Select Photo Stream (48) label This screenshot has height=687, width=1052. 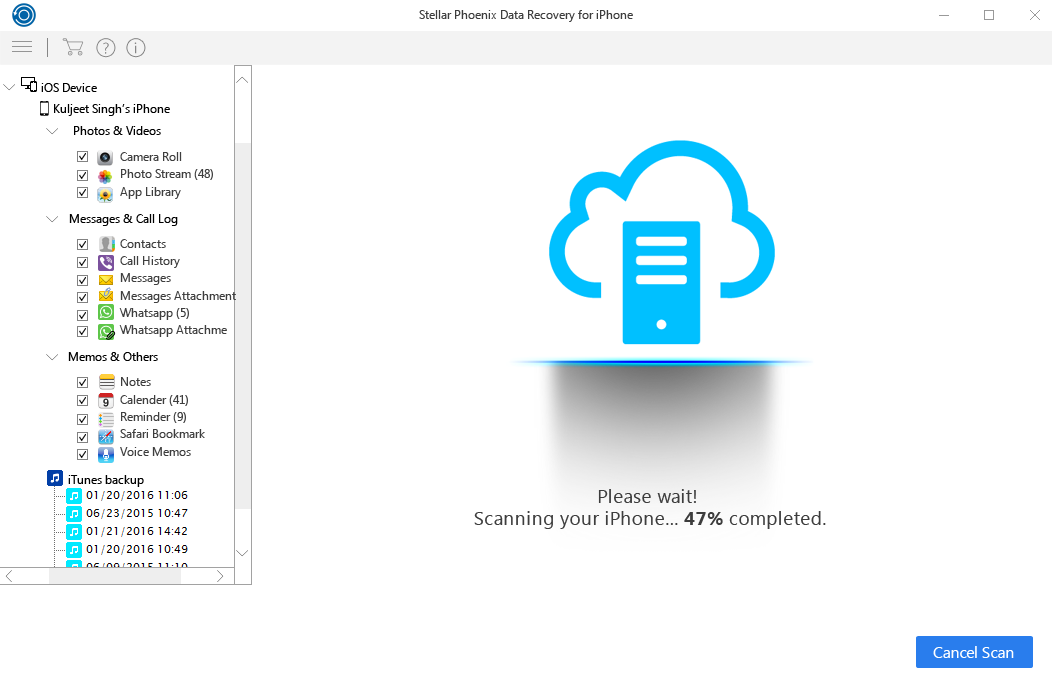click(x=166, y=174)
